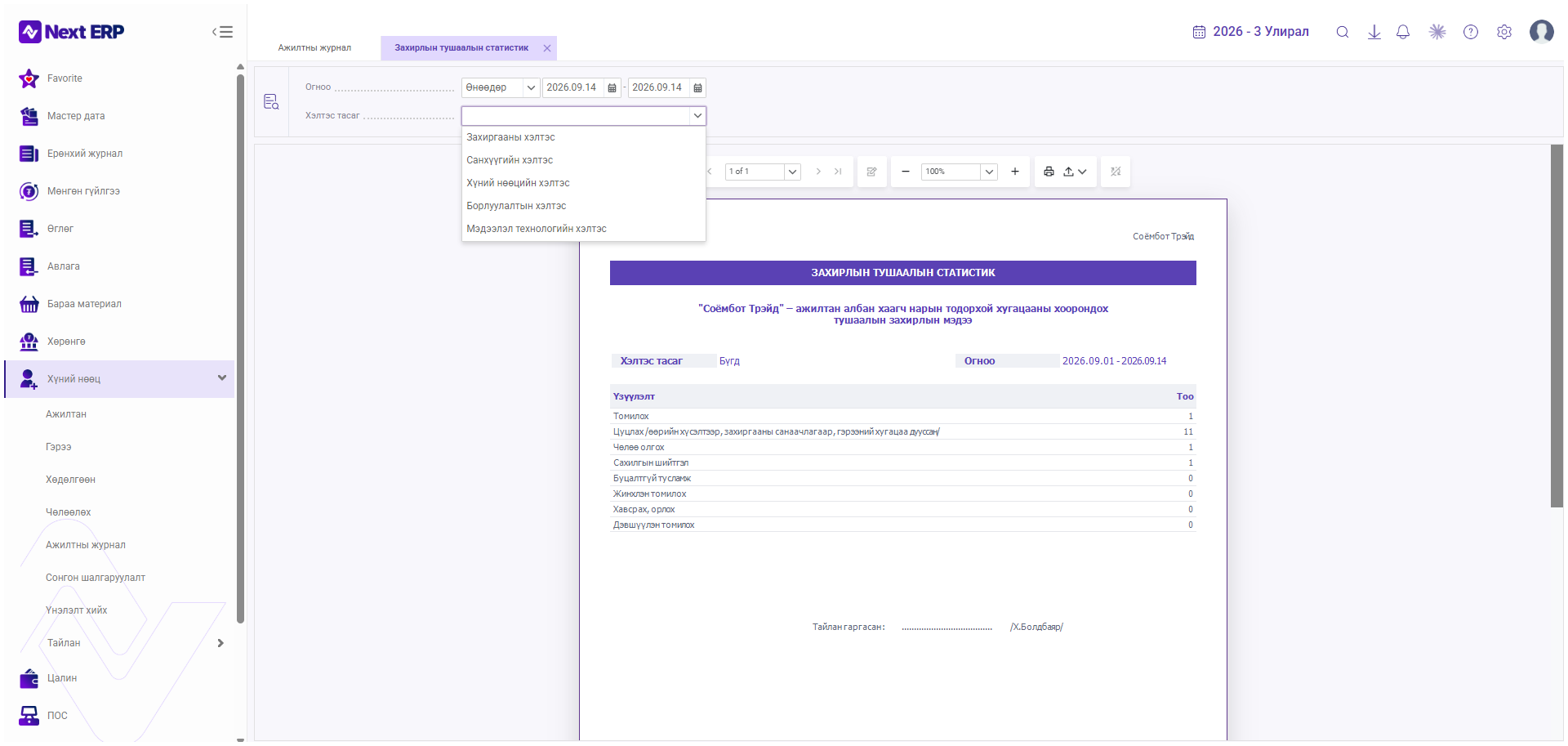Click the 2026 - 3 Улирал period selector
Image resolution: width=1568 pixels, height=746 pixels.
click(1250, 32)
